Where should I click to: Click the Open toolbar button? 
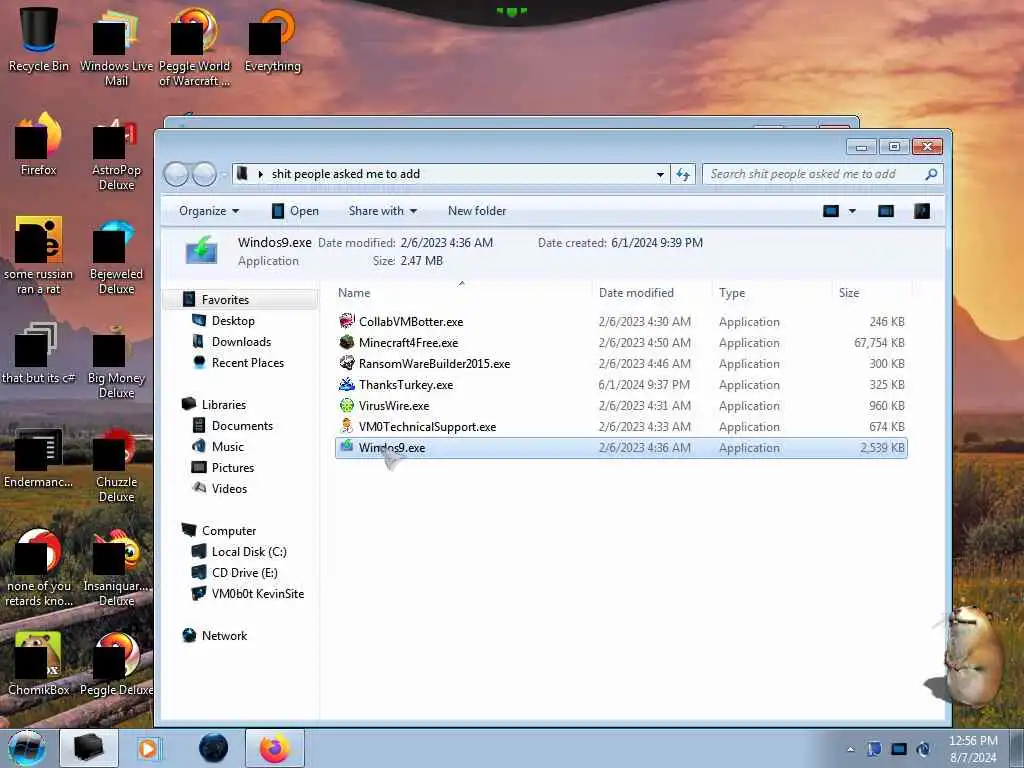coord(295,211)
